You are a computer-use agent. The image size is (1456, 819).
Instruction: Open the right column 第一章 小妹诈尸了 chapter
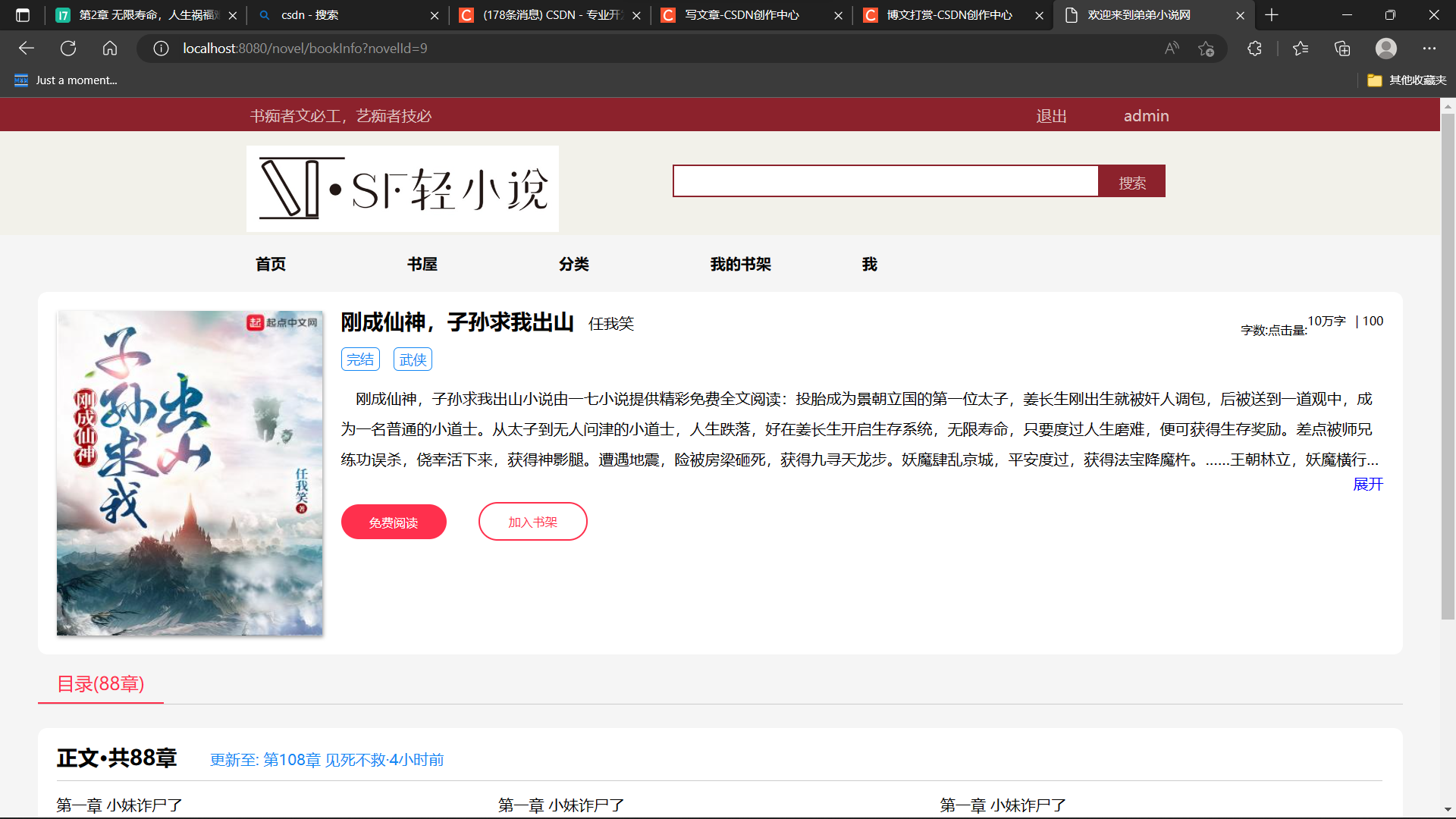click(x=1003, y=805)
